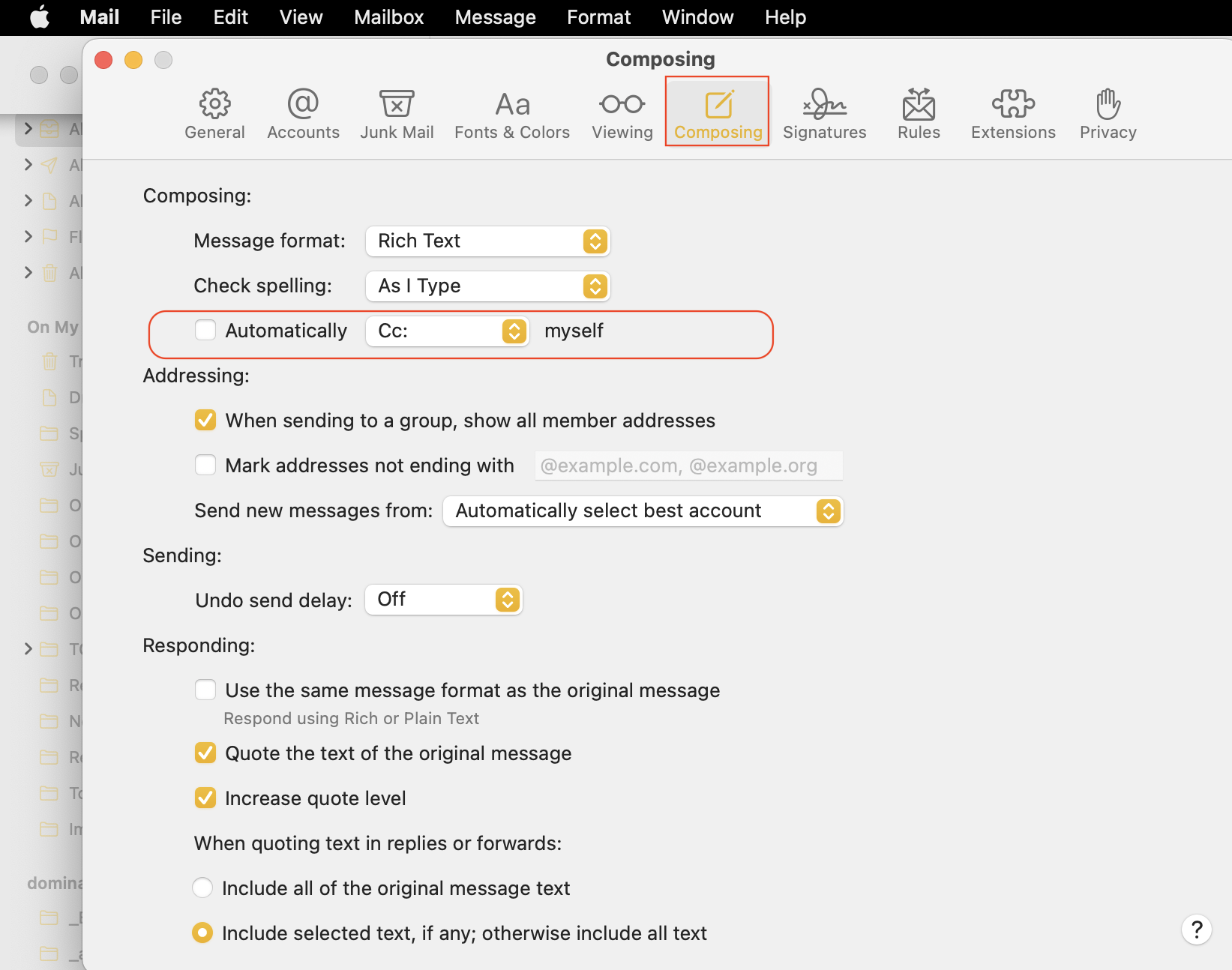The width and height of the screenshot is (1232, 970).
Task: Open the Help menu
Action: coord(785,17)
